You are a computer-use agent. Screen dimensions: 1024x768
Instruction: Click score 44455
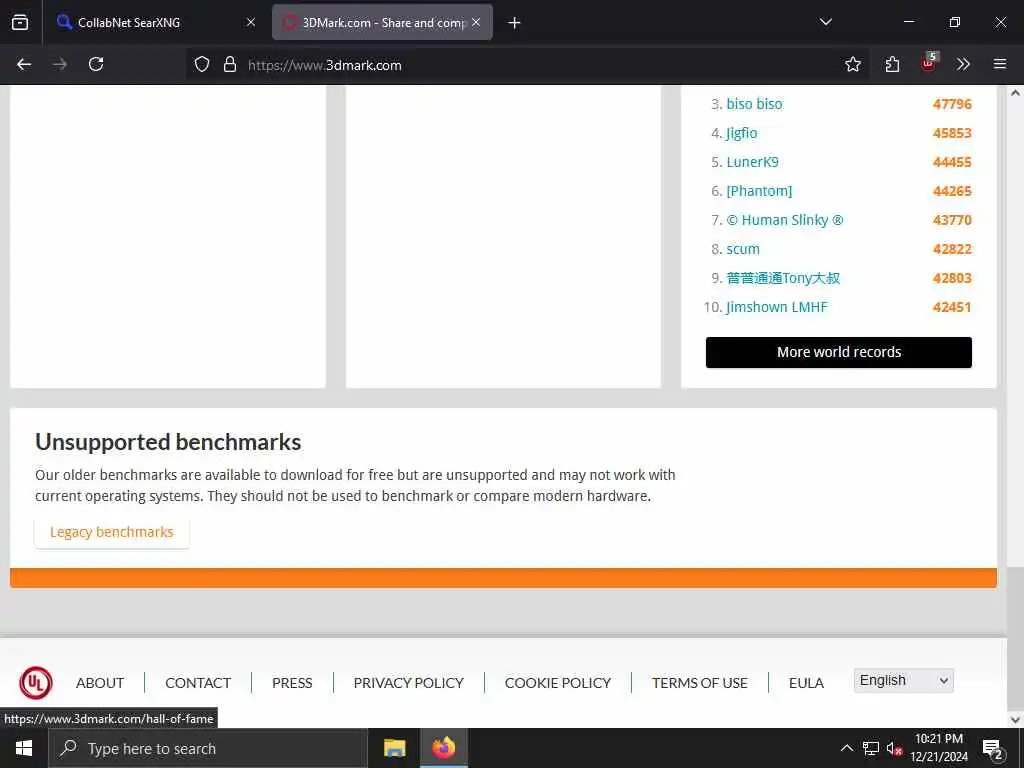(952, 162)
